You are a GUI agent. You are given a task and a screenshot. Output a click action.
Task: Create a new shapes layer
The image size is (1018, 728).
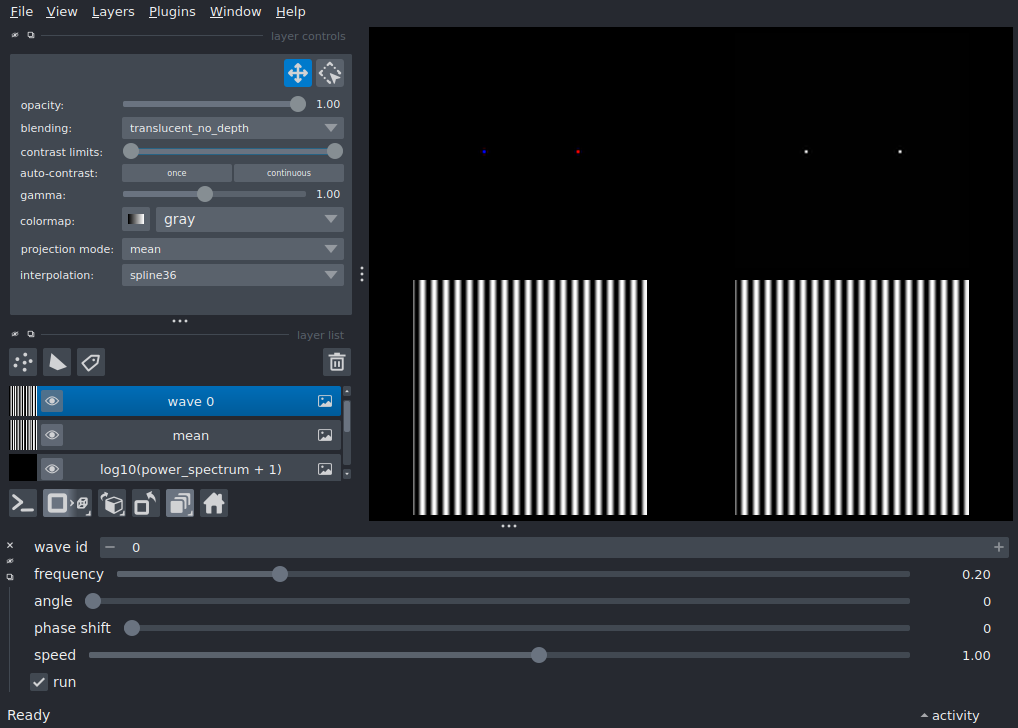pos(57,362)
